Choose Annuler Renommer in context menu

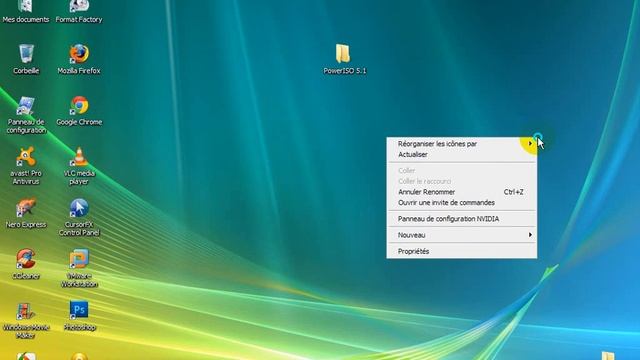click(x=462, y=192)
